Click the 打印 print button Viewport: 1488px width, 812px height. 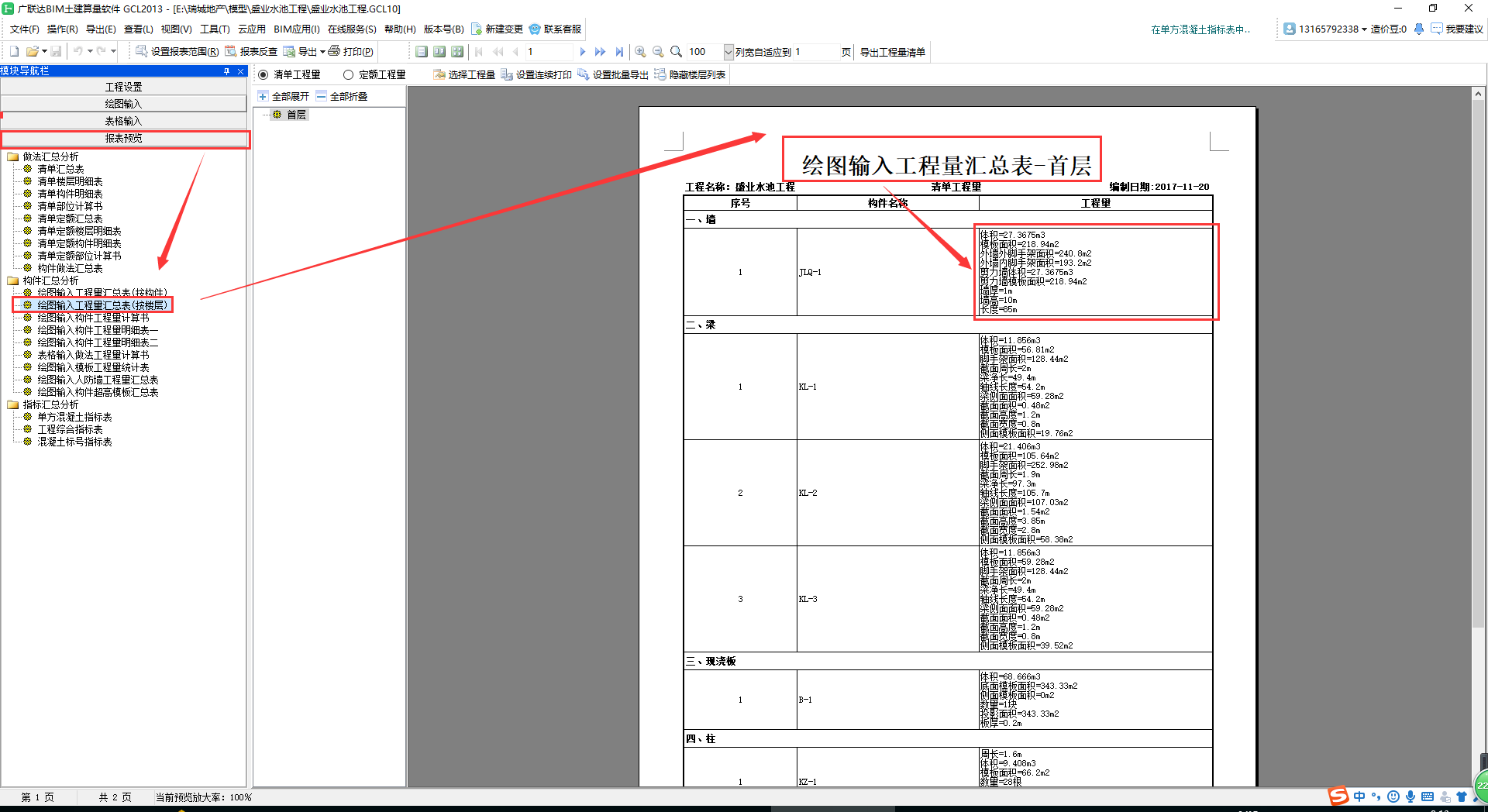pyautogui.click(x=350, y=52)
